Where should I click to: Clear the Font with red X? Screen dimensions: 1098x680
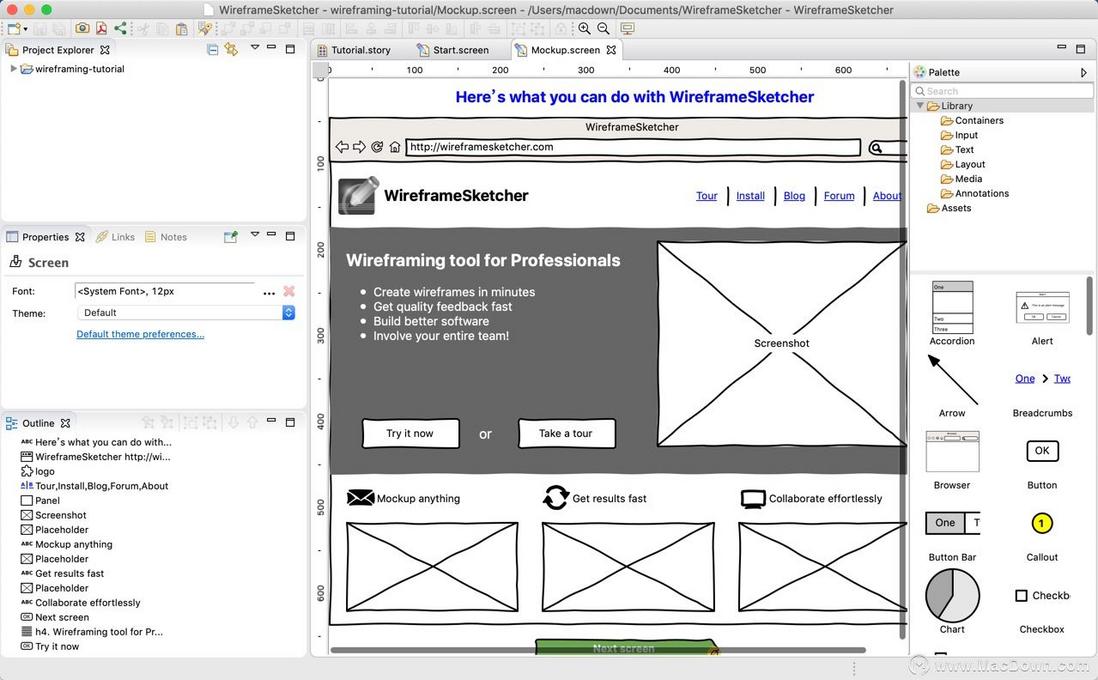tap(289, 291)
